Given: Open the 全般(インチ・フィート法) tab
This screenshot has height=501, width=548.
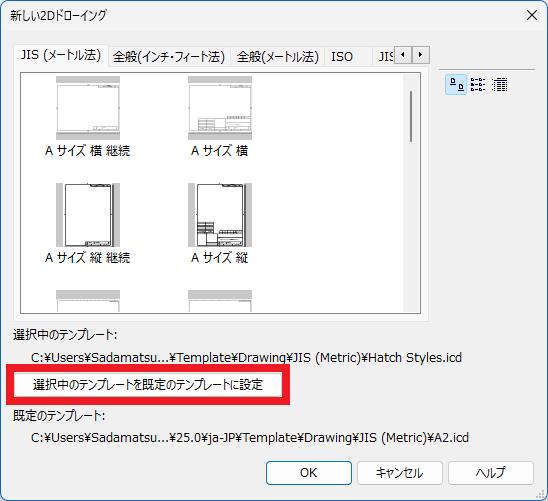Looking at the screenshot, I should (x=169, y=57).
